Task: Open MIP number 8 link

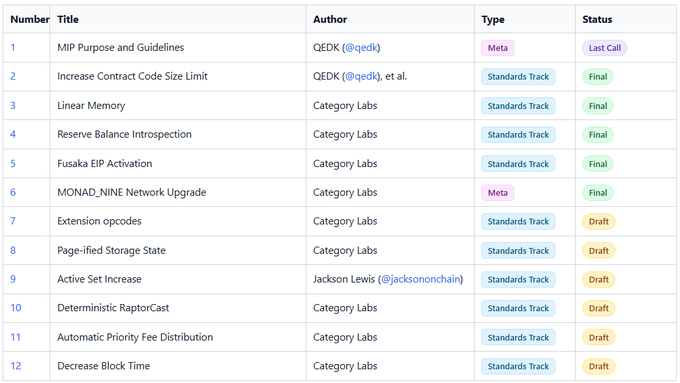Action: click(x=13, y=250)
